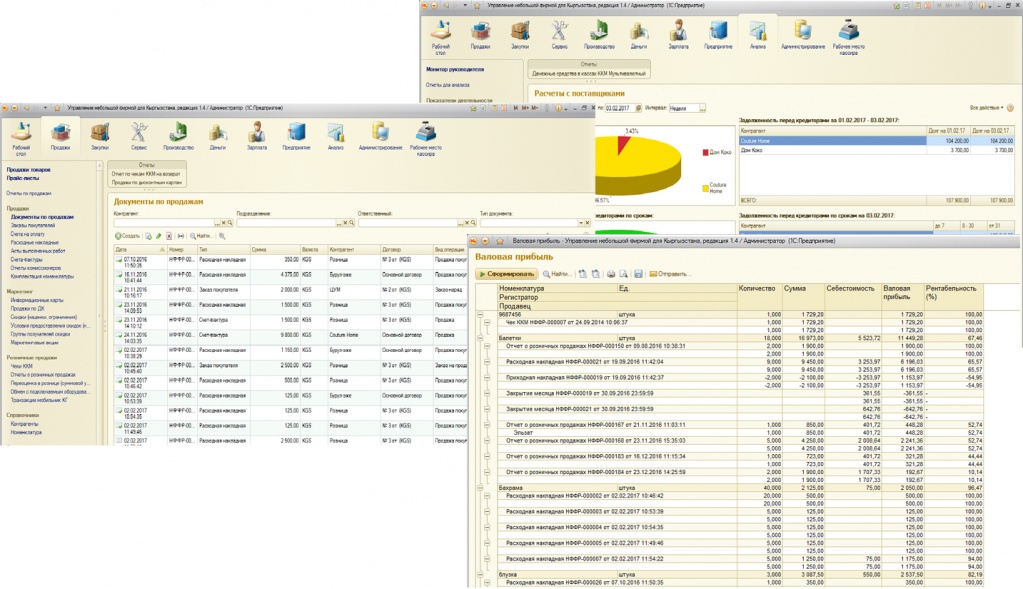Screen dimensions: 1023x589
Task: Click the Сформировать button in Валовая прибыль
Action: (x=506, y=274)
